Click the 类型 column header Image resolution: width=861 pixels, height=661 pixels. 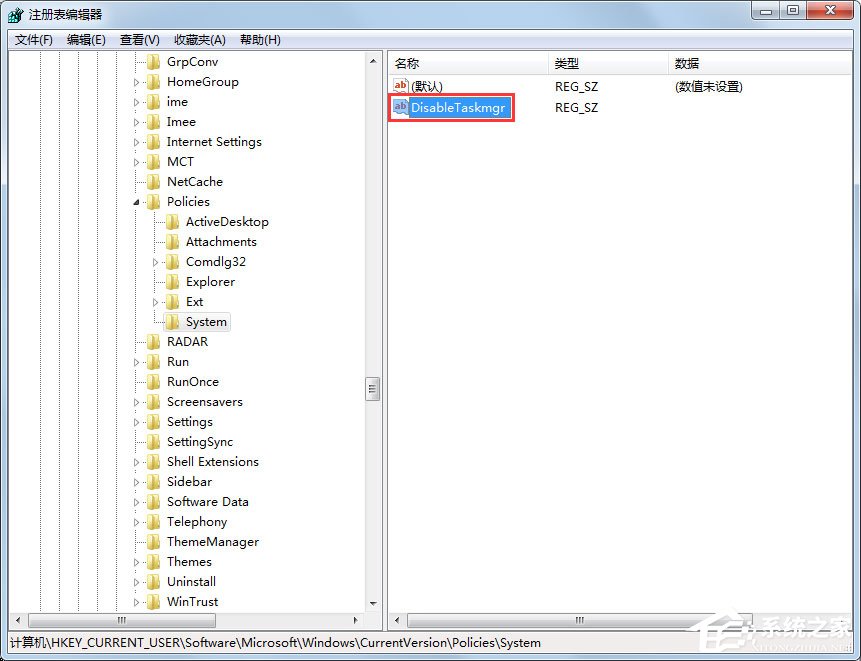[x=566, y=62]
